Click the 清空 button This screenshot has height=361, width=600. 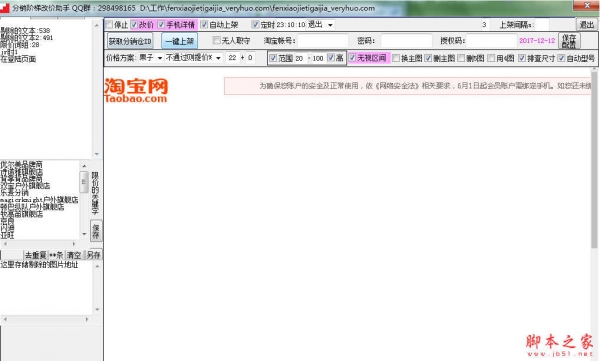tap(74, 255)
